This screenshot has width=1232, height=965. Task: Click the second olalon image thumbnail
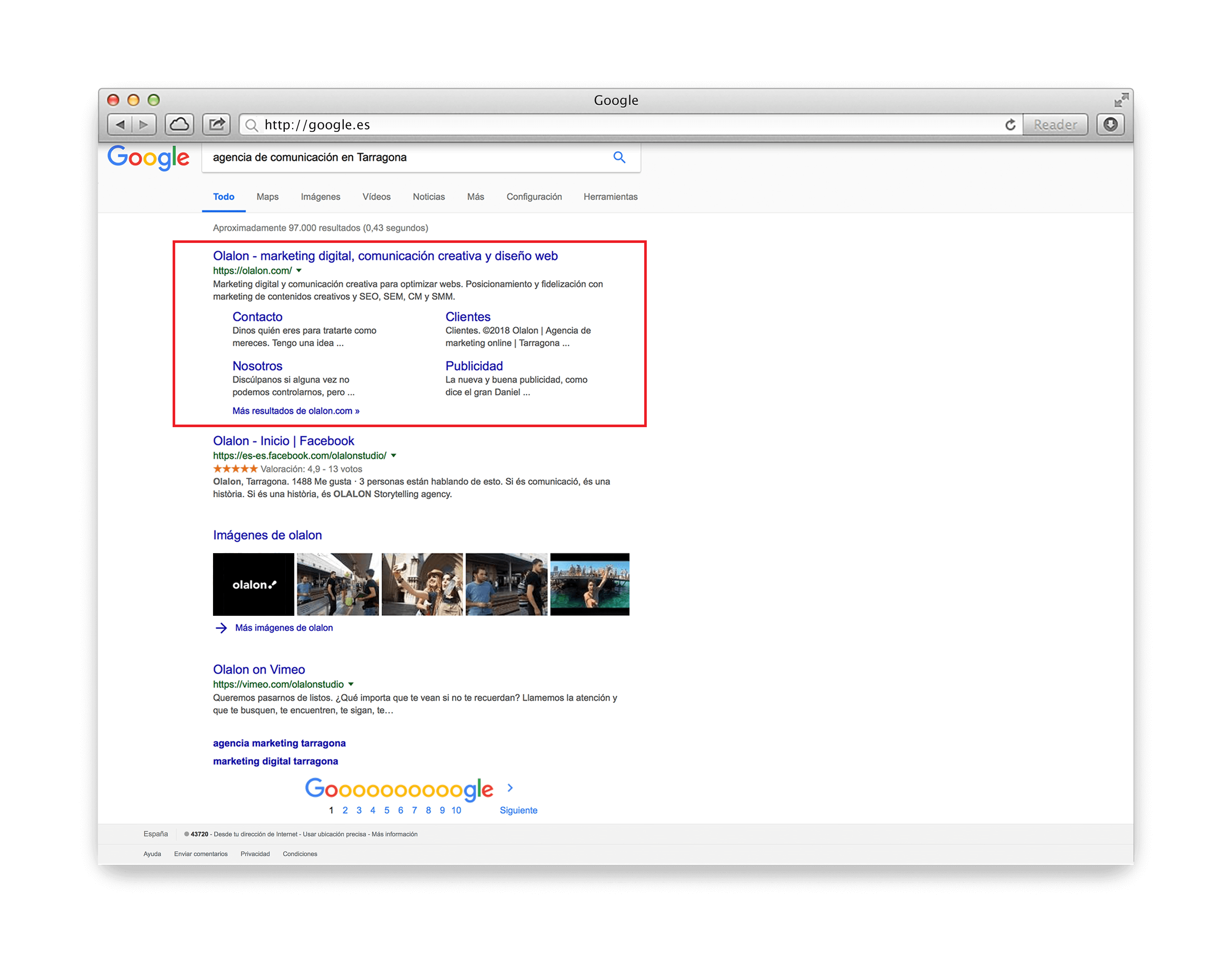click(338, 584)
